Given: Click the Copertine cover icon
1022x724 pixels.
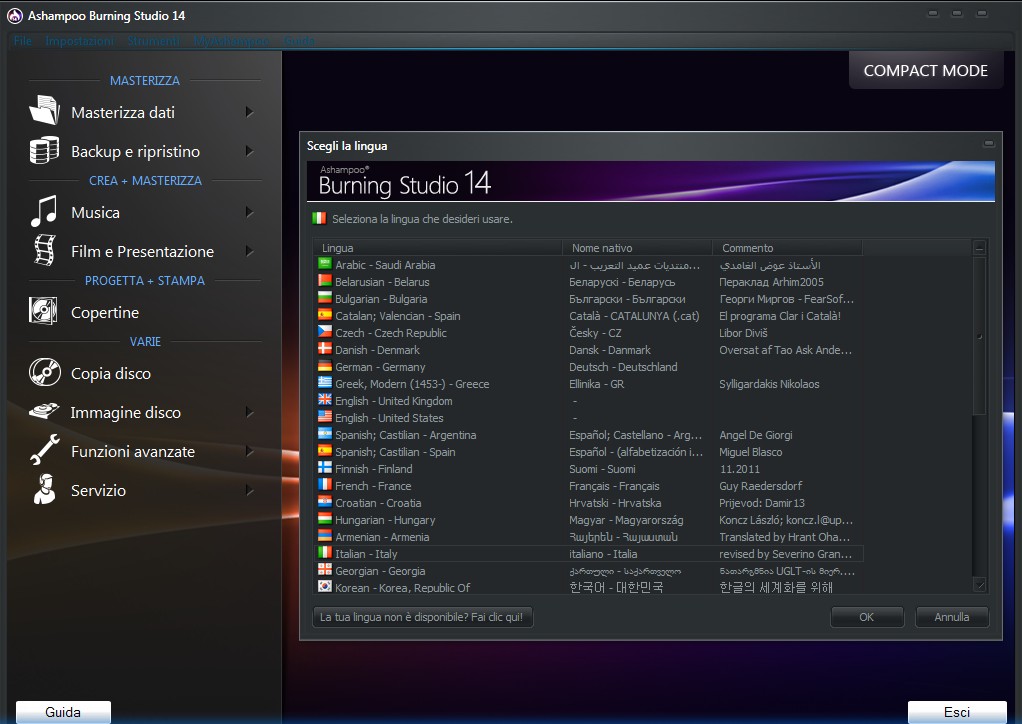Looking at the screenshot, I should 43,311.
